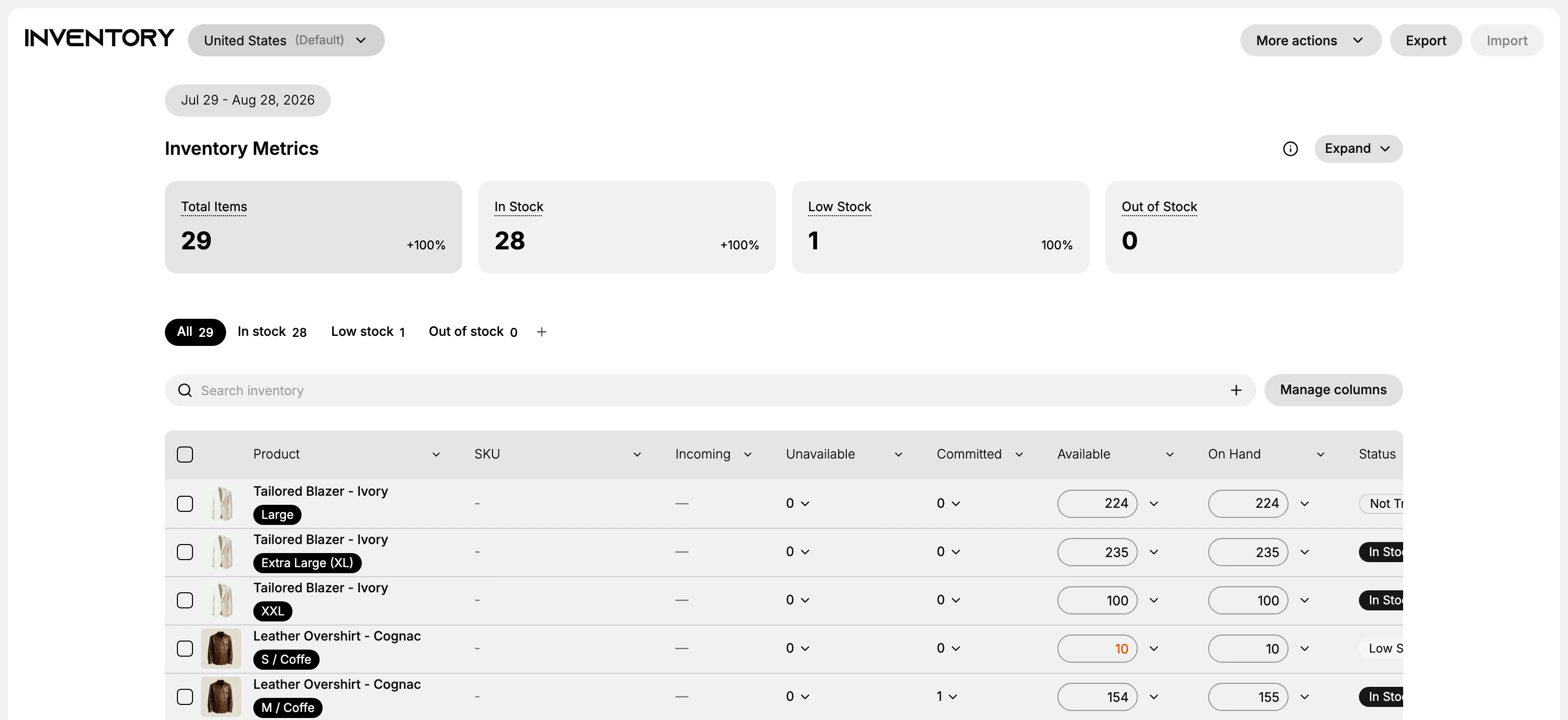Viewport: 1568px width, 720px height.
Task: Open Incoming column sort chevron
Action: pyautogui.click(x=747, y=455)
